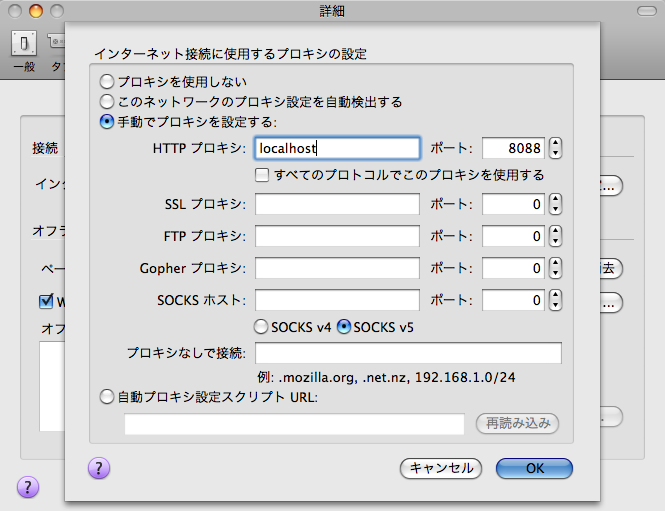Click the purple help icon in proxy dialog
665x511 pixels.
click(99, 468)
